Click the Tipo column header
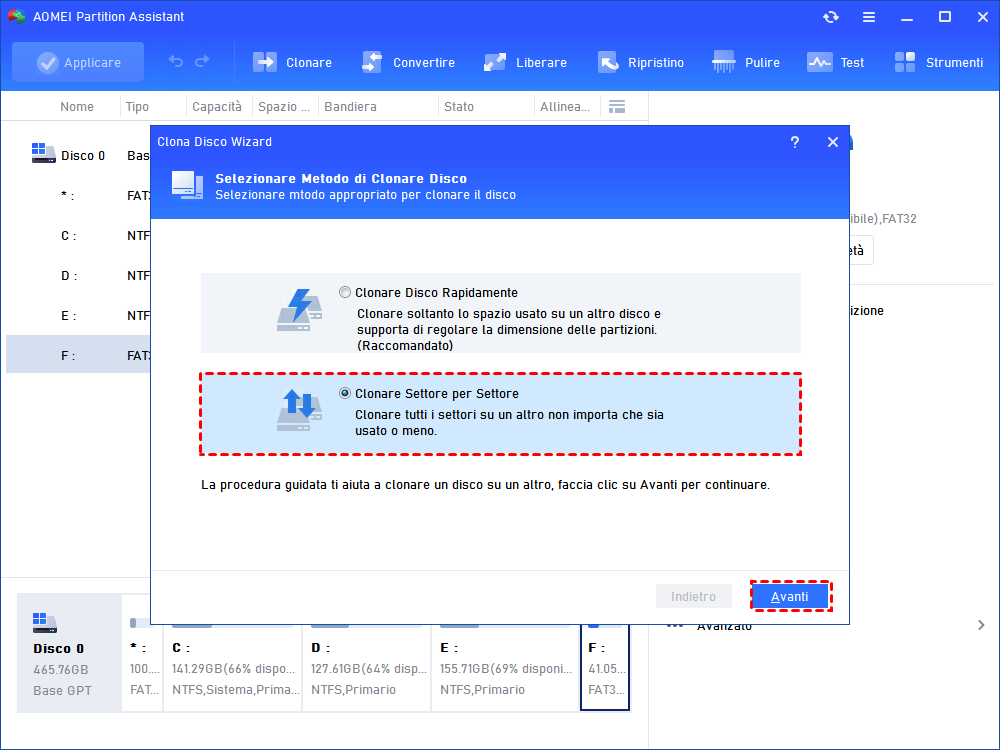Viewport: 1000px width, 750px height. [137, 107]
